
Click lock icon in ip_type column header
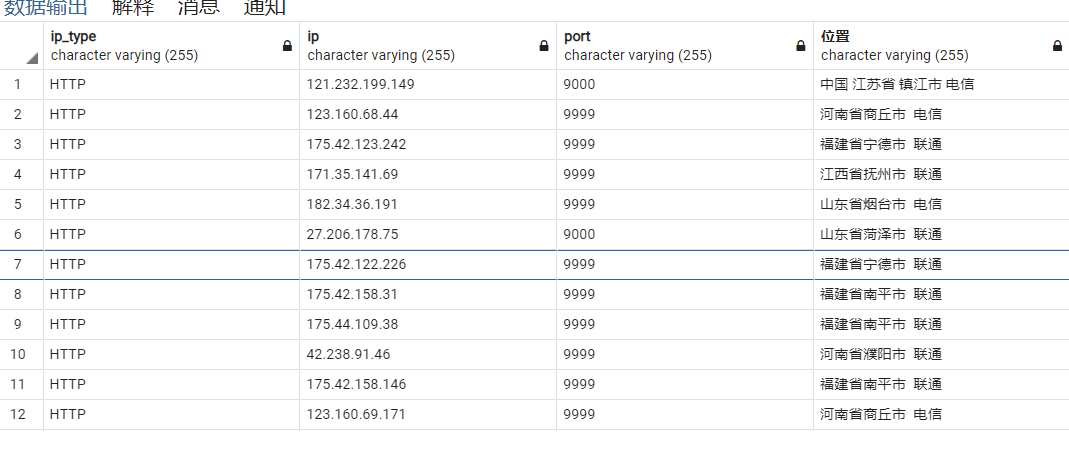coord(287,46)
